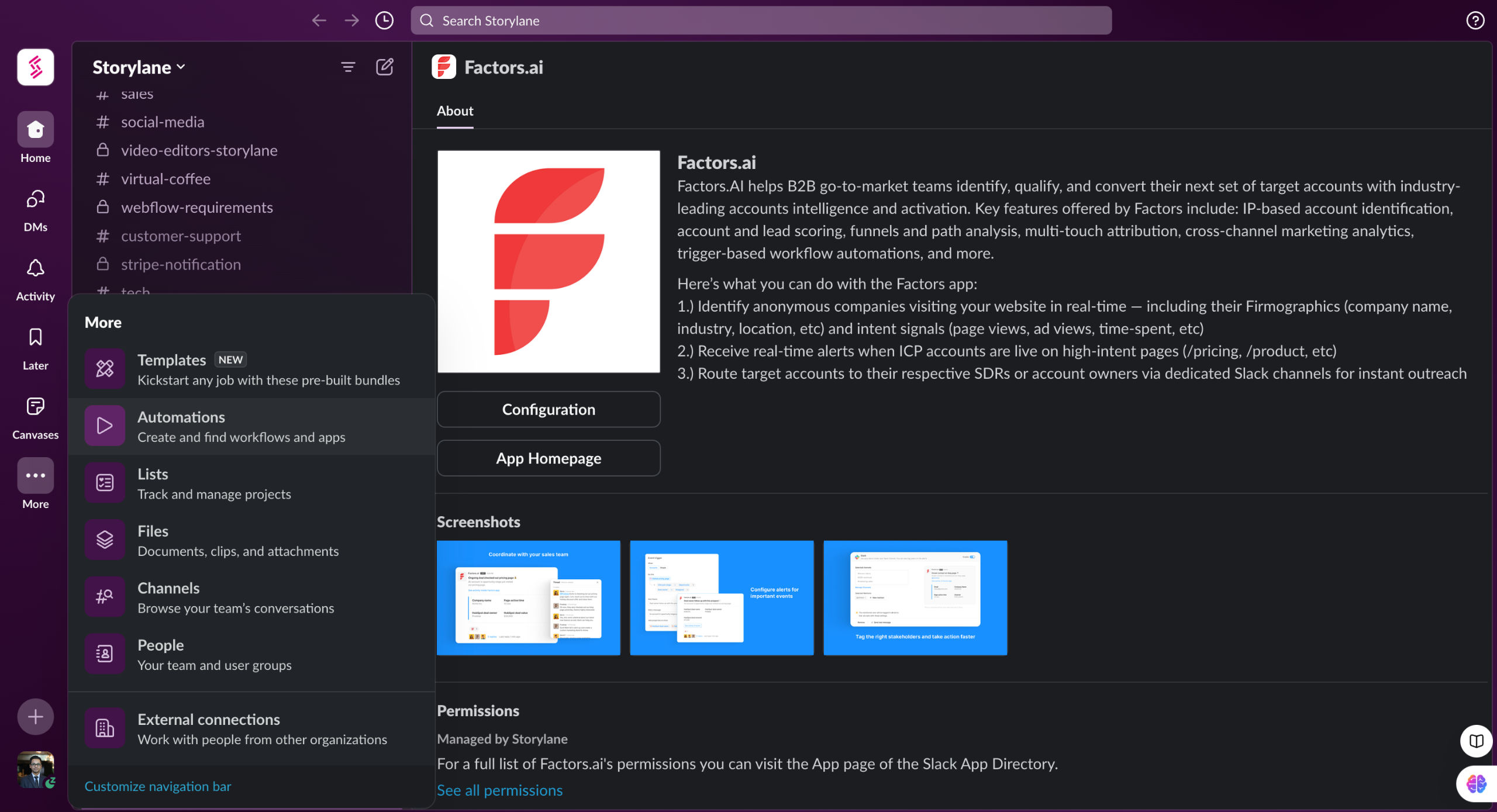Viewport: 1497px width, 812px height.
Task: Follow the See all permissions link
Action: click(499, 790)
